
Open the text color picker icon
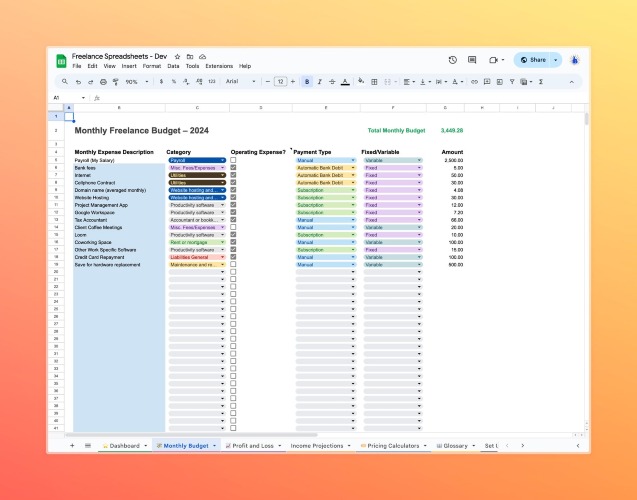tap(345, 82)
